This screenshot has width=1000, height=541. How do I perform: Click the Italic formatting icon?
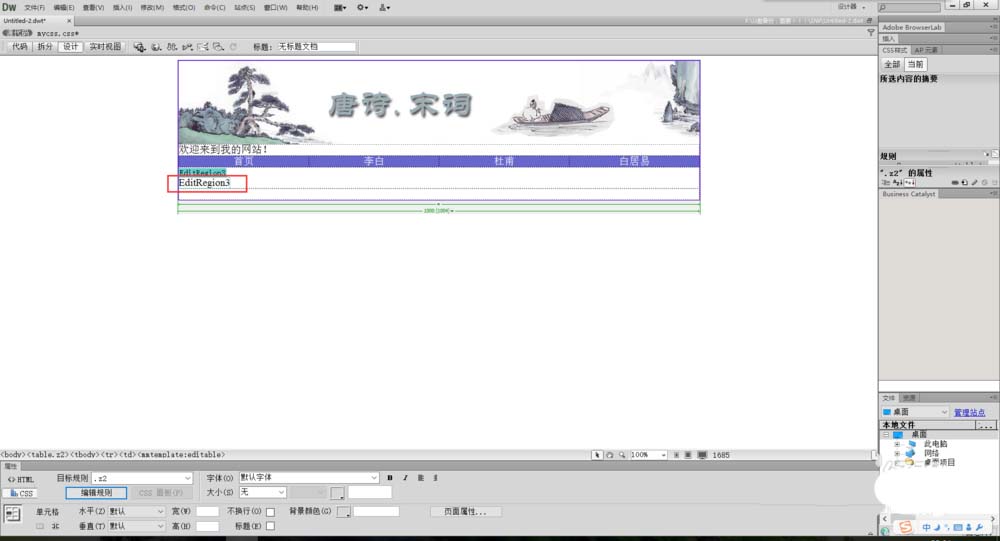coord(404,478)
